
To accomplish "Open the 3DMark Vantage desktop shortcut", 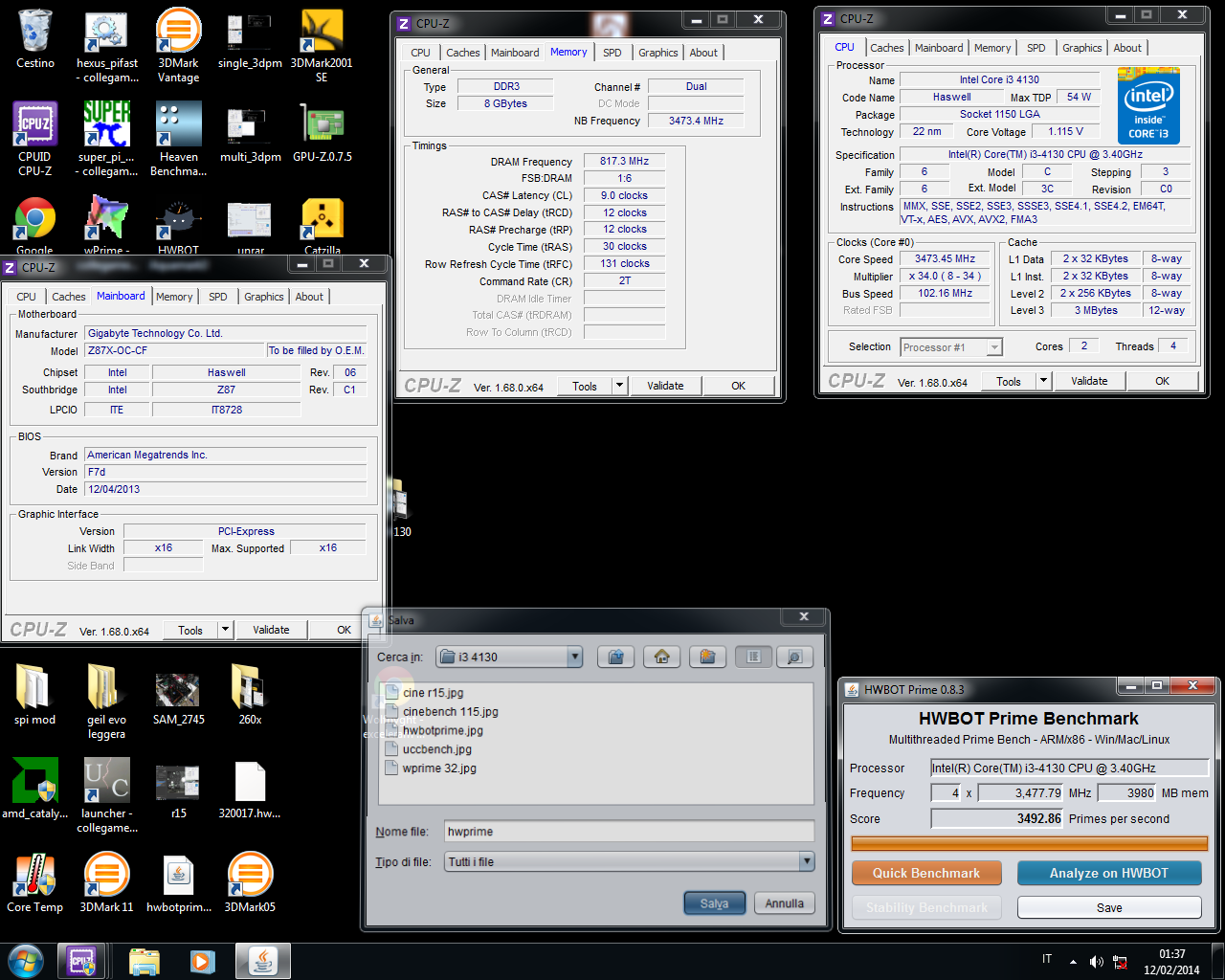I will 179,45.
